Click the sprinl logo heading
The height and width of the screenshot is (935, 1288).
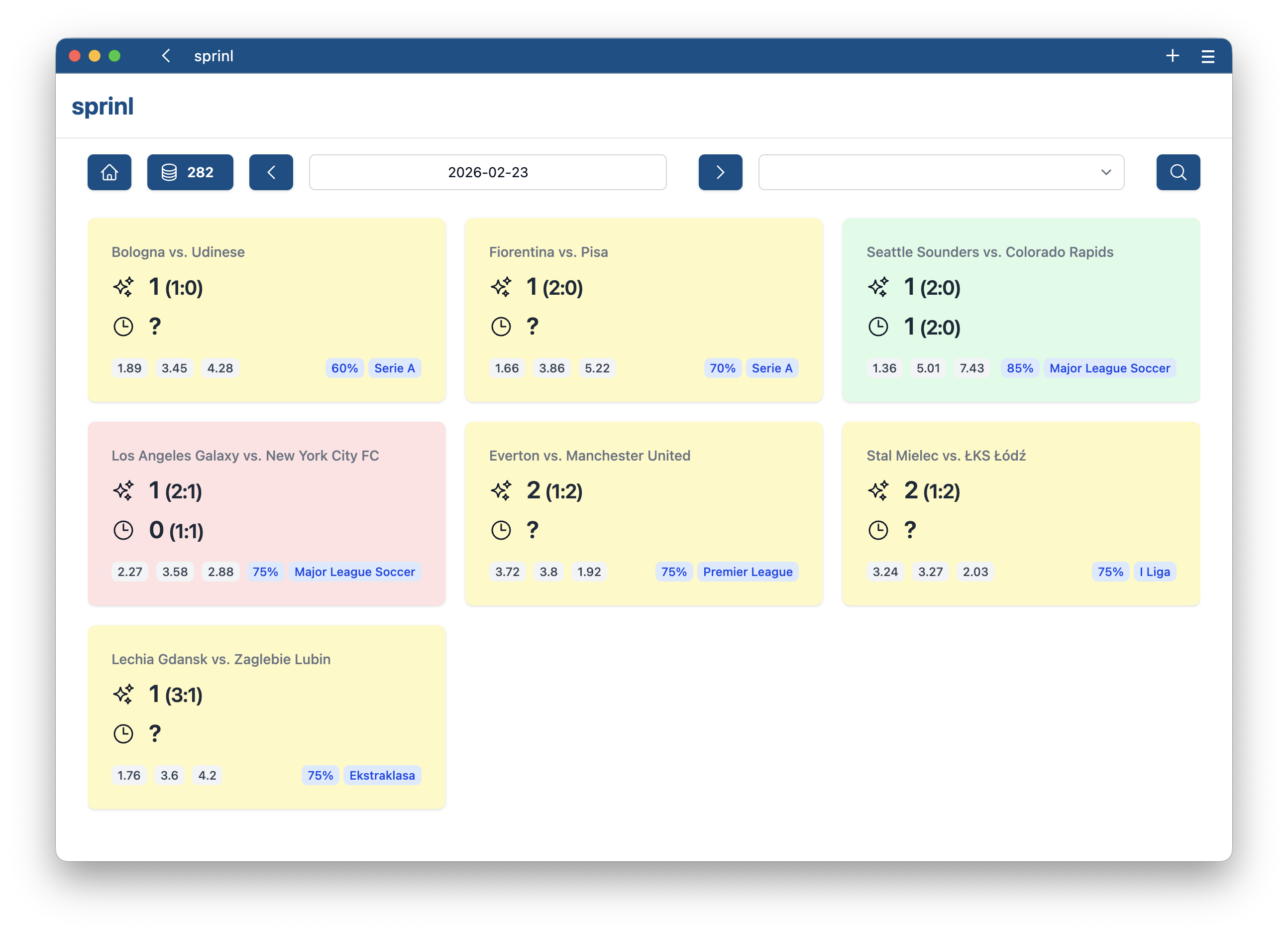click(x=103, y=107)
